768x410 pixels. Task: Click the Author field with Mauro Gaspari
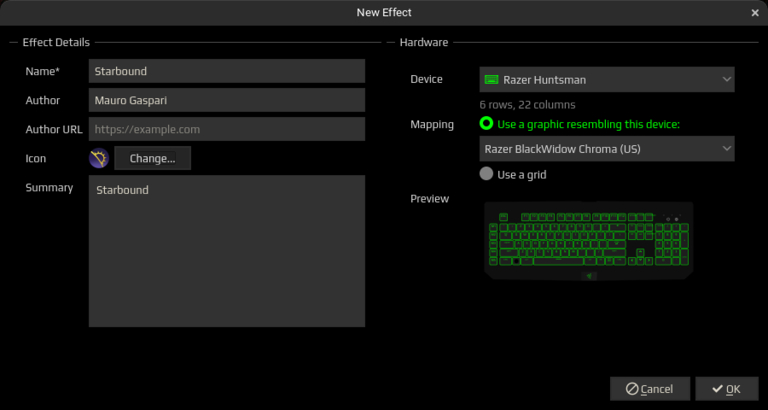(227, 100)
